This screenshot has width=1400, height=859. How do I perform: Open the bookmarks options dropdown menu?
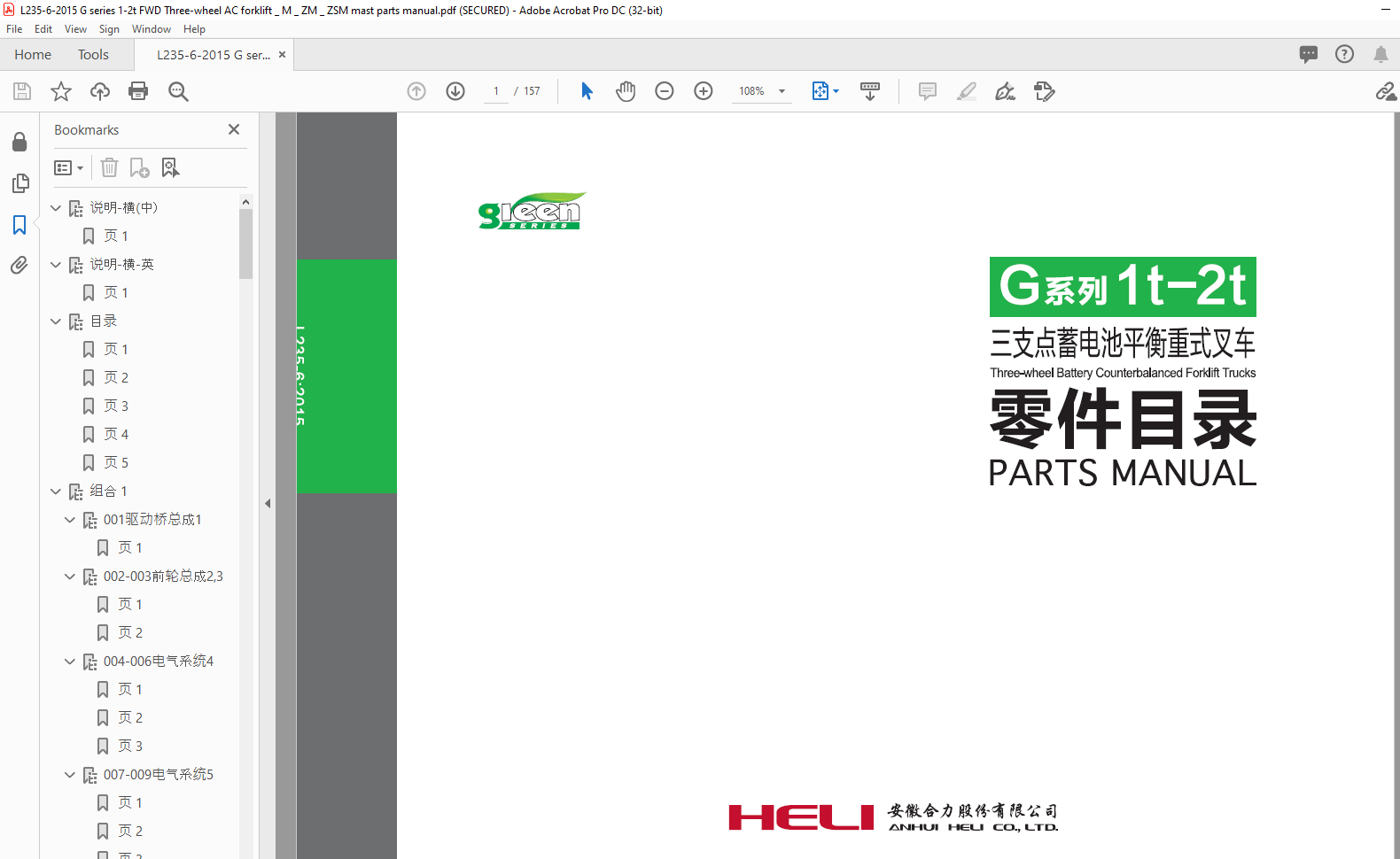[x=69, y=167]
